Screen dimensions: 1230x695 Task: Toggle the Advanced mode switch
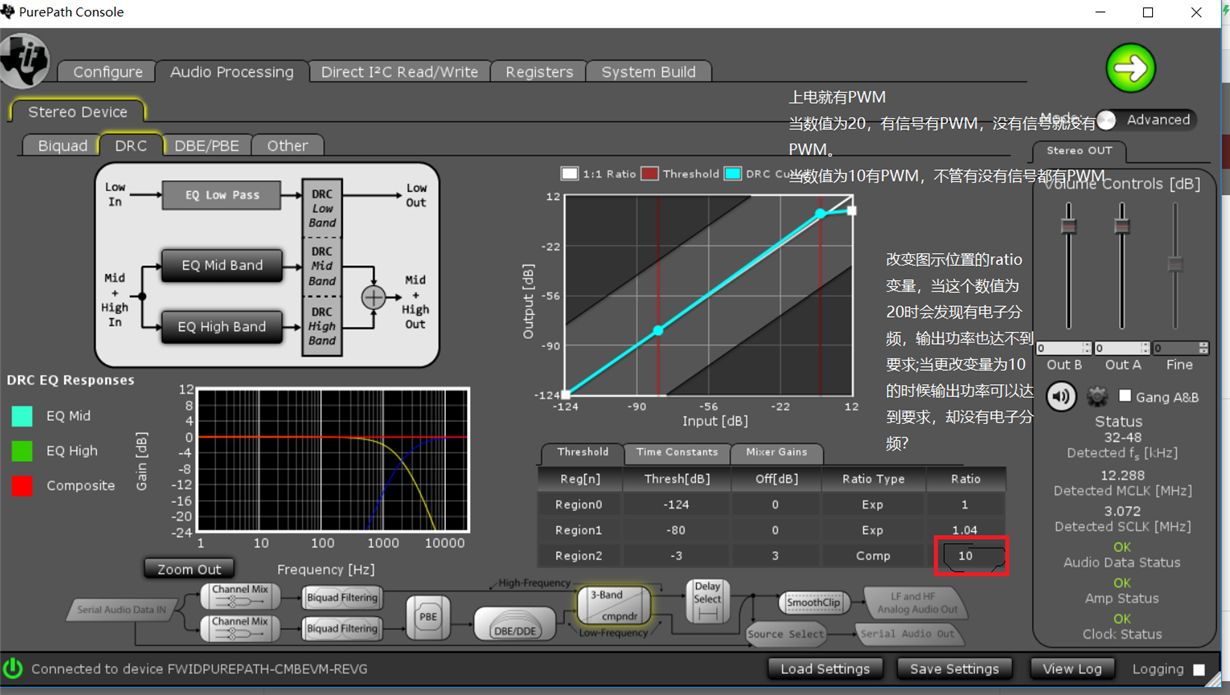pyautogui.click(x=1106, y=120)
